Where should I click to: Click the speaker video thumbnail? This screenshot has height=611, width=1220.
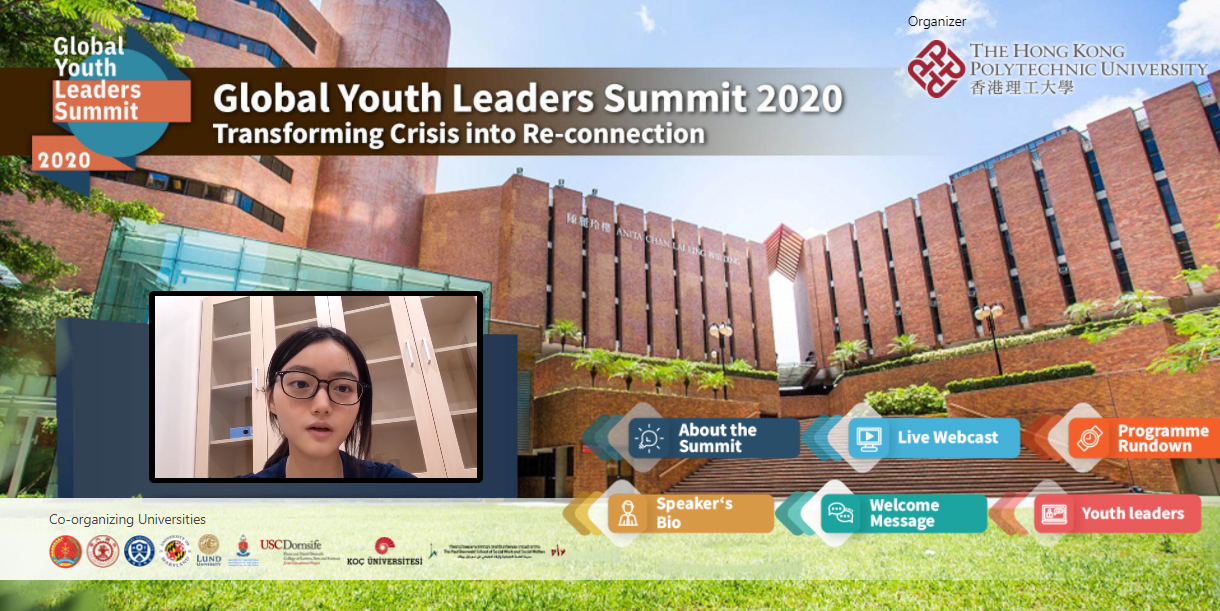tap(316, 387)
